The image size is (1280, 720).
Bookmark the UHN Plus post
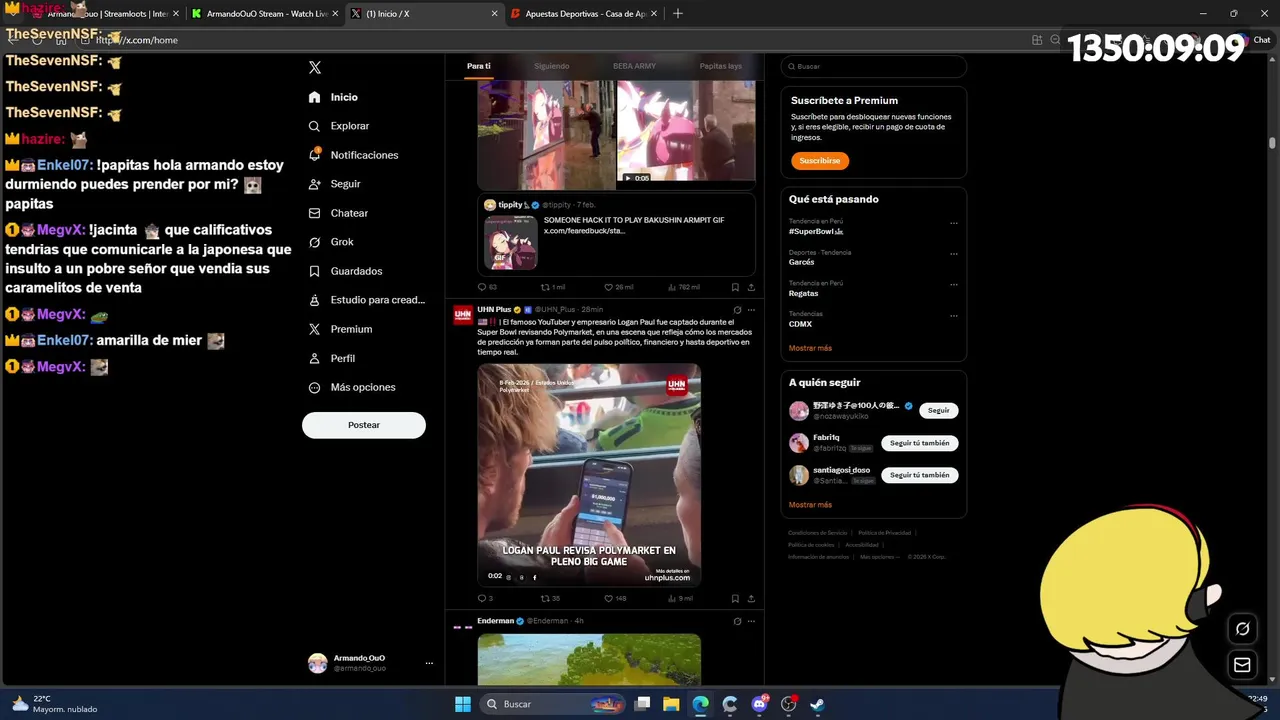tap(735, 598)
